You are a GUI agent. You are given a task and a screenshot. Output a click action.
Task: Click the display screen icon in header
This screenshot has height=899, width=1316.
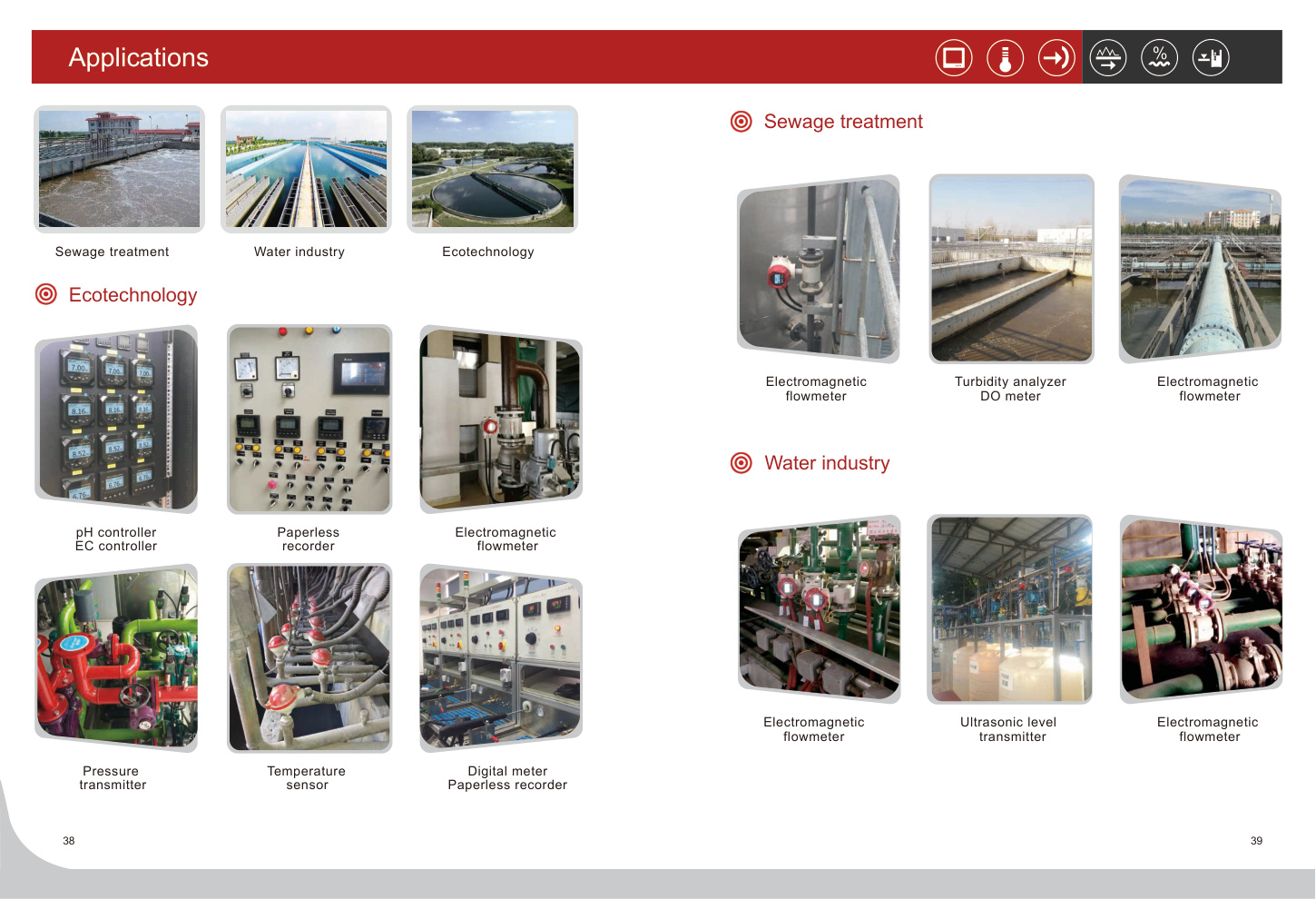pos(954,58)
